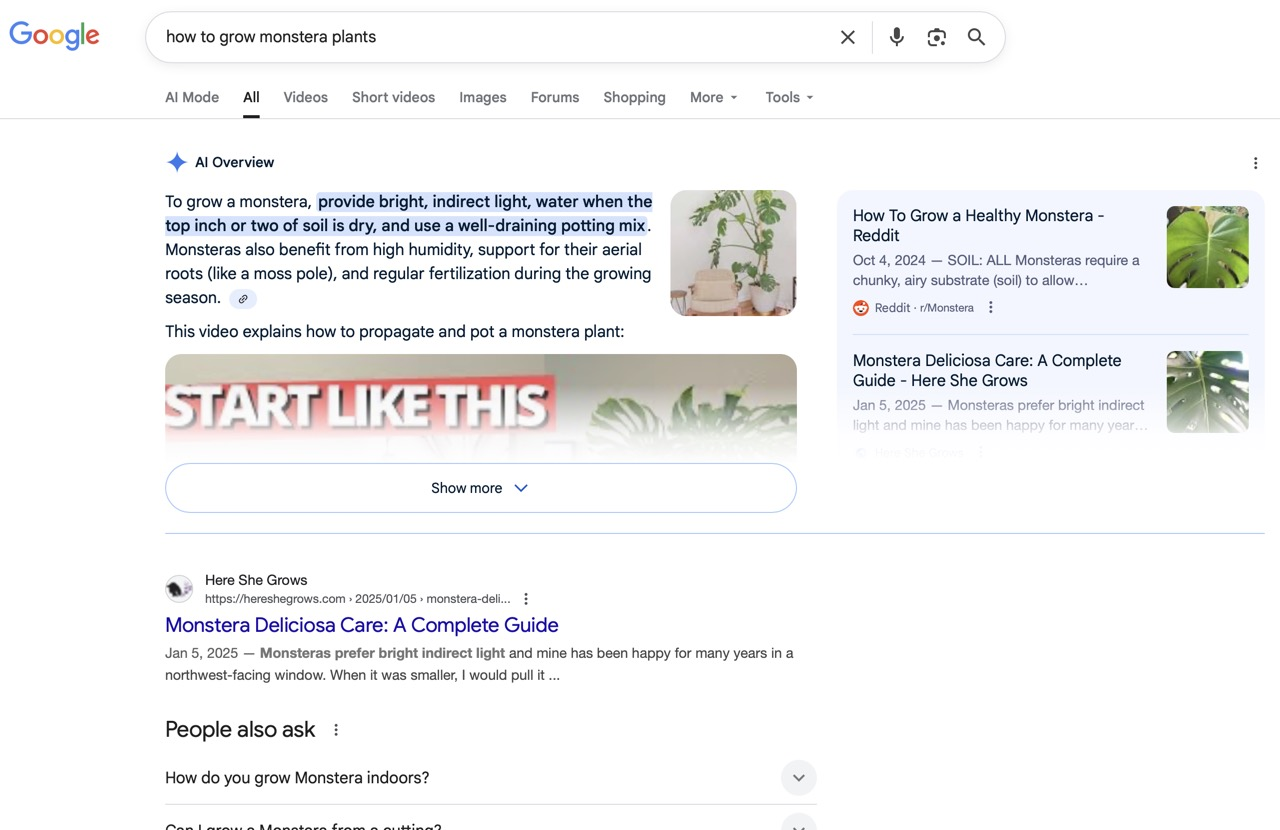The width and height of the screenshot is (1280, 830).
Task: Open AI Overview three-dot options menu
Action: point(1255,163)
